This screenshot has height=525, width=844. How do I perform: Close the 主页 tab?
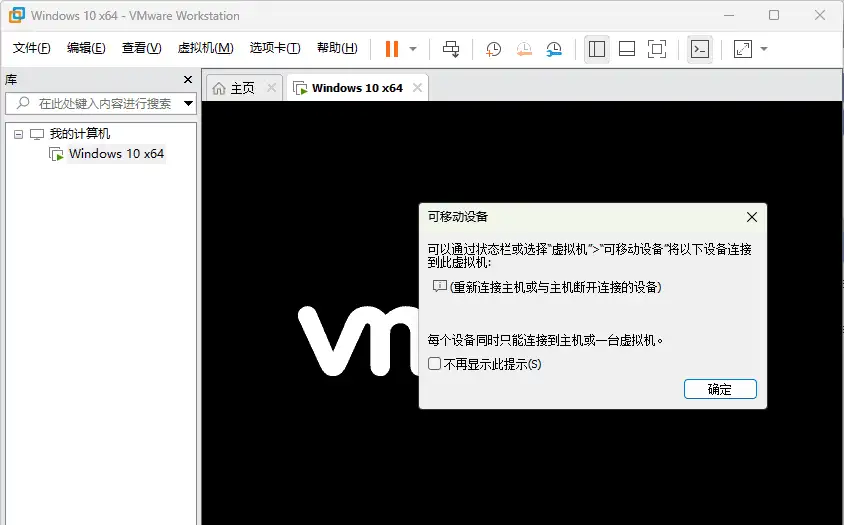coord(272,88)
